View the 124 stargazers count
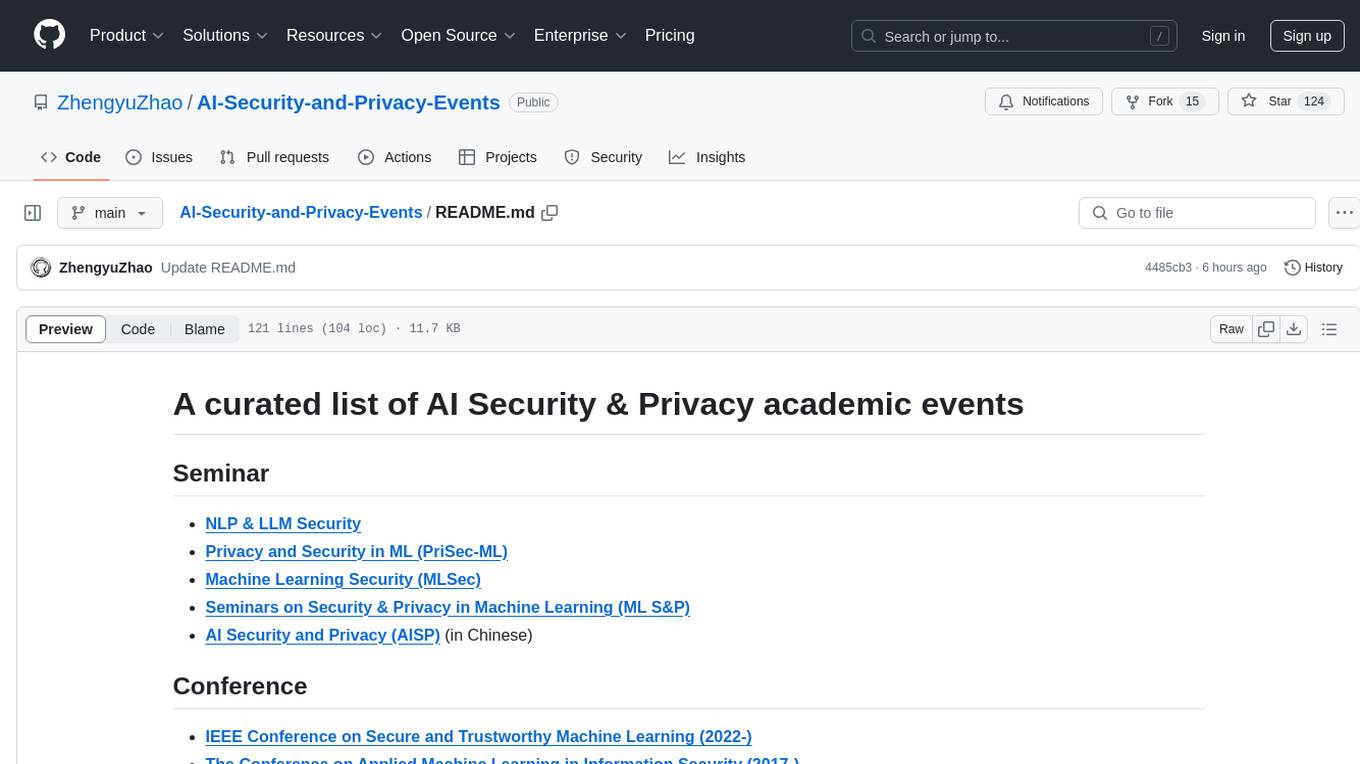This screenshot has height=764, width=1360. coord(1314,102)
